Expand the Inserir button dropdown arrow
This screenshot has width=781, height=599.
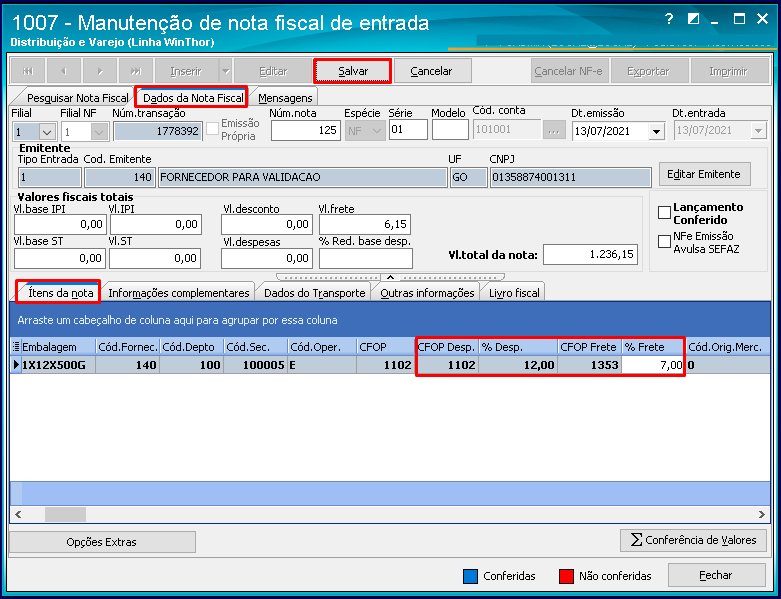[x=226, y=71]
